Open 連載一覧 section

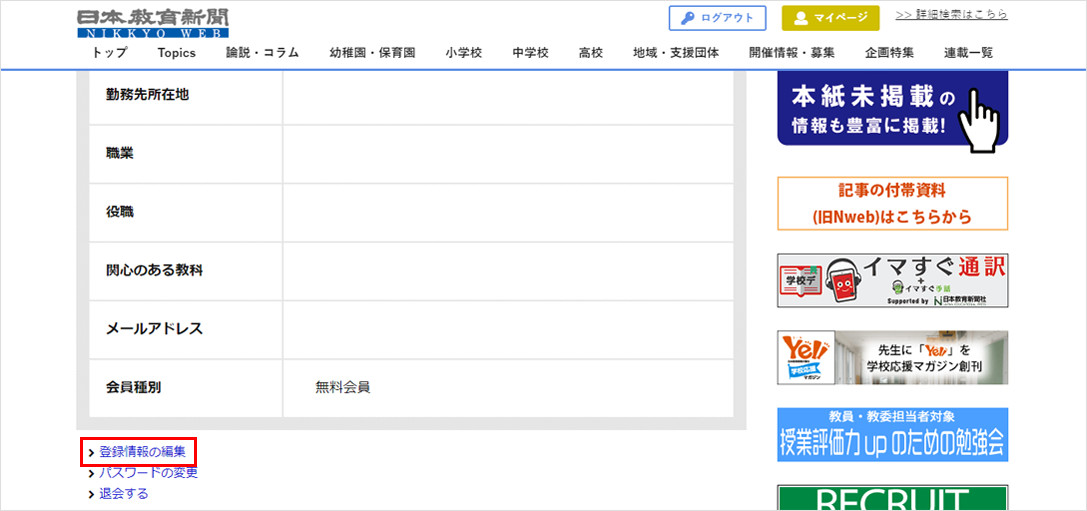point(968,53)
